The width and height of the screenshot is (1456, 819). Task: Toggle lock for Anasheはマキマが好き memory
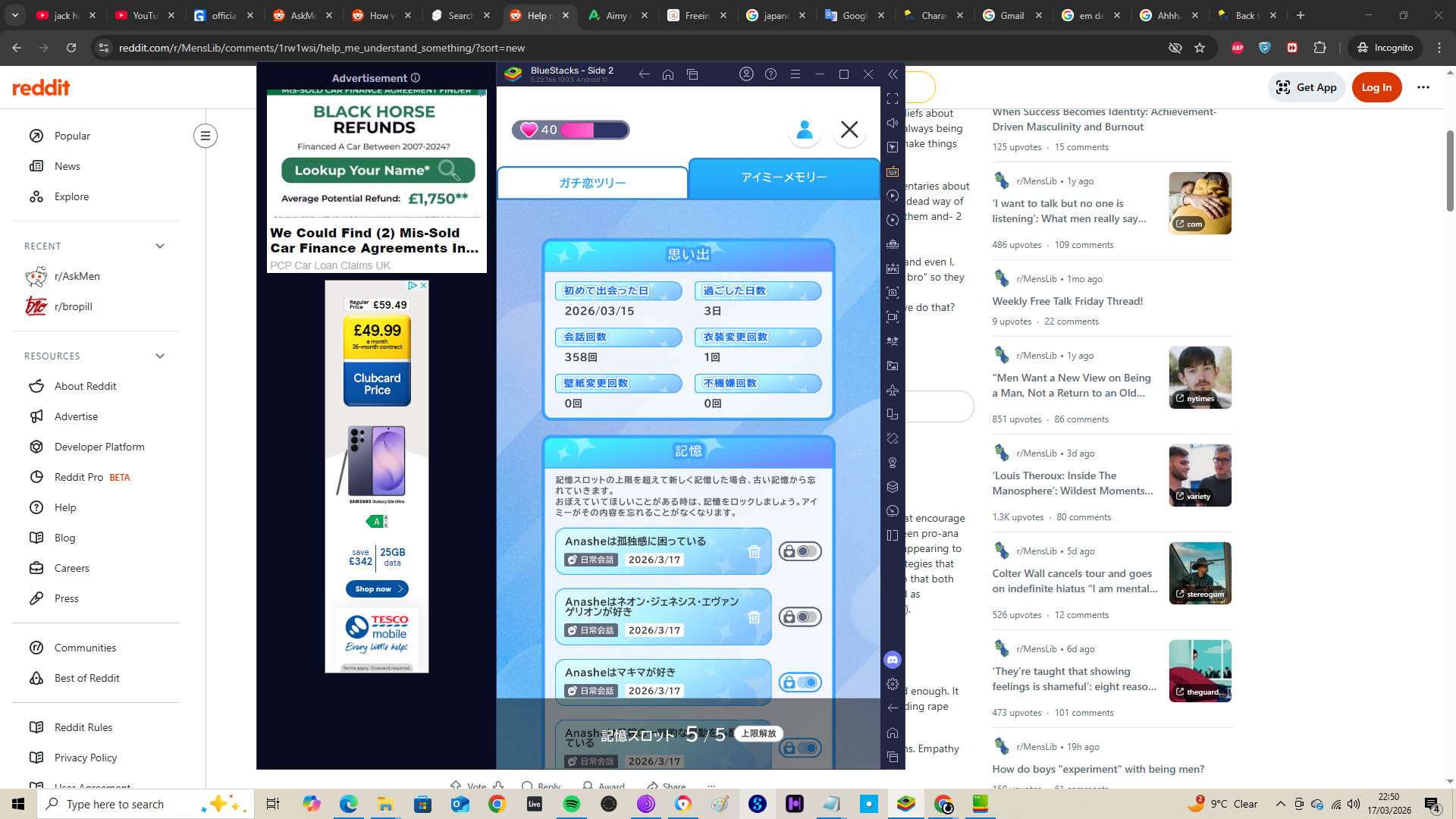click(800, 682)
